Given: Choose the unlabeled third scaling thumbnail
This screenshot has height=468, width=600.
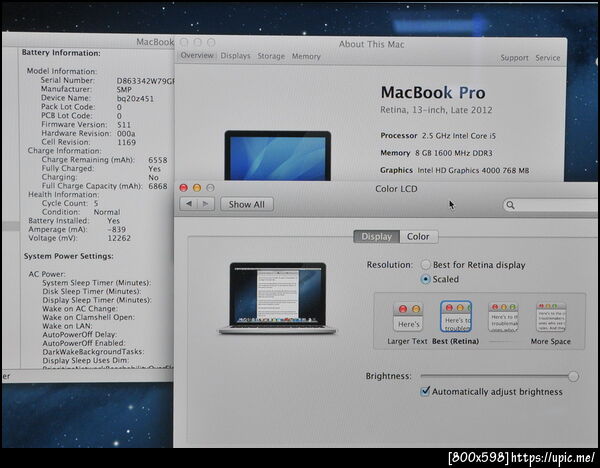Looking at the screenshot, I should [x=503, y=317].
